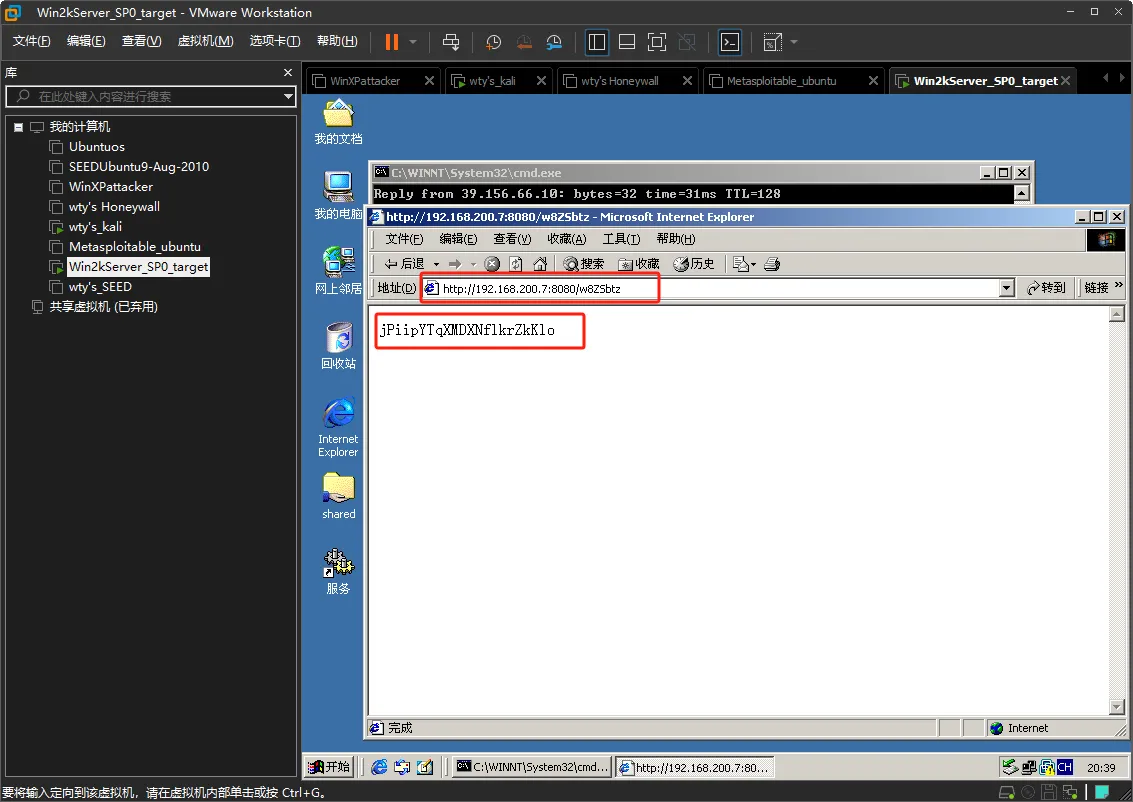Select the shared folder desktop icon
The height and width of the screenshot is (802, 1133).
338,496
